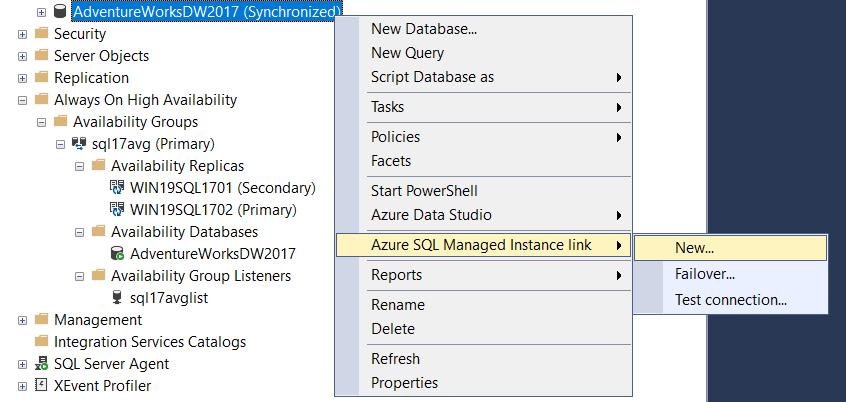Select the Integration Services Catalogs text label

point(150,342)
